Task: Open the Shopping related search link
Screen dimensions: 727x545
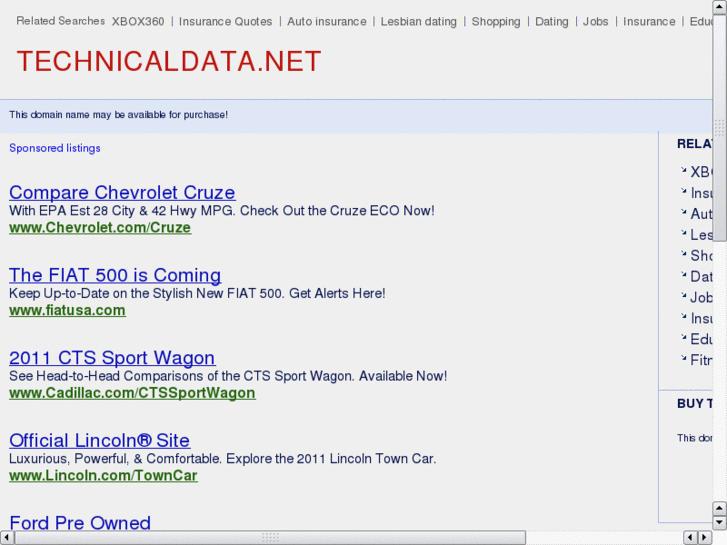Action: (x=496, y=22)
